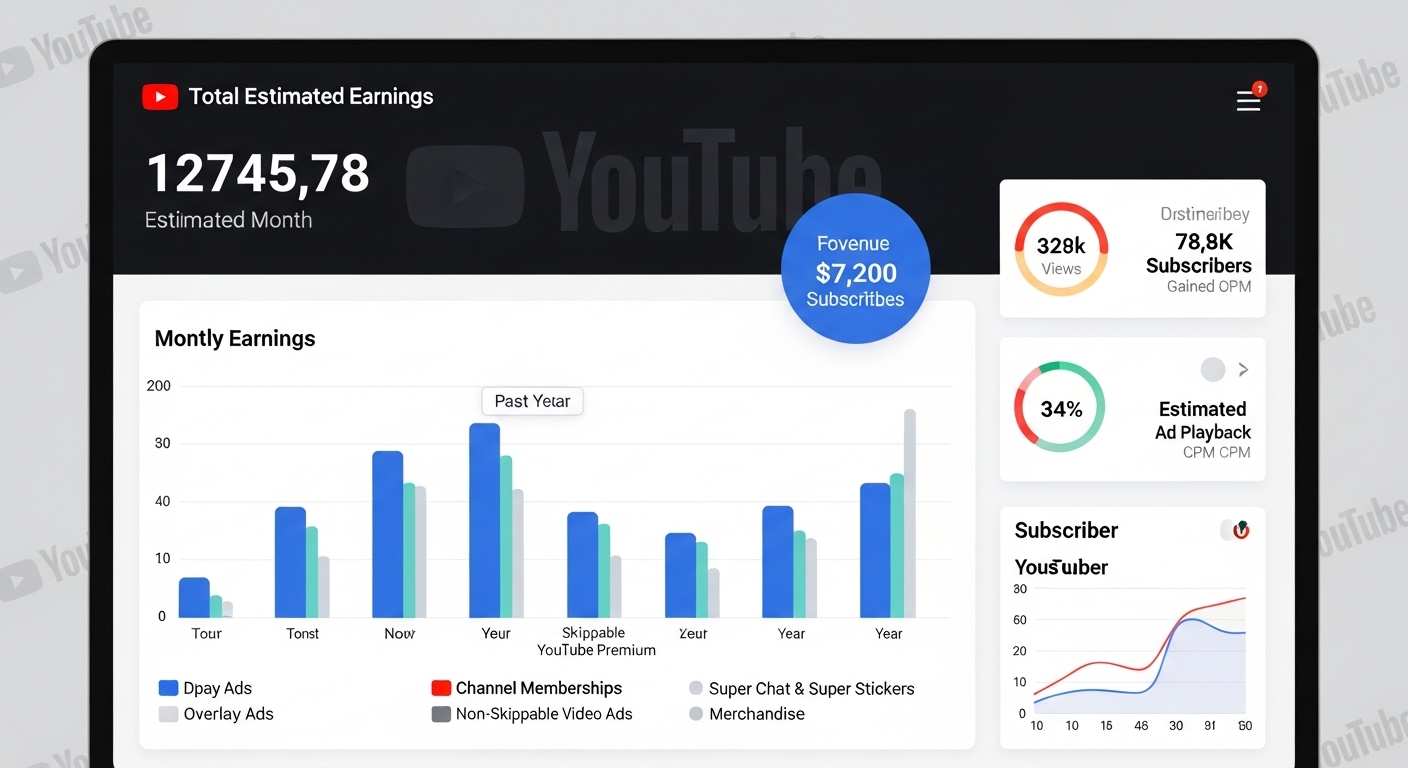Open the hamburger menu with notification badge

1248,100
